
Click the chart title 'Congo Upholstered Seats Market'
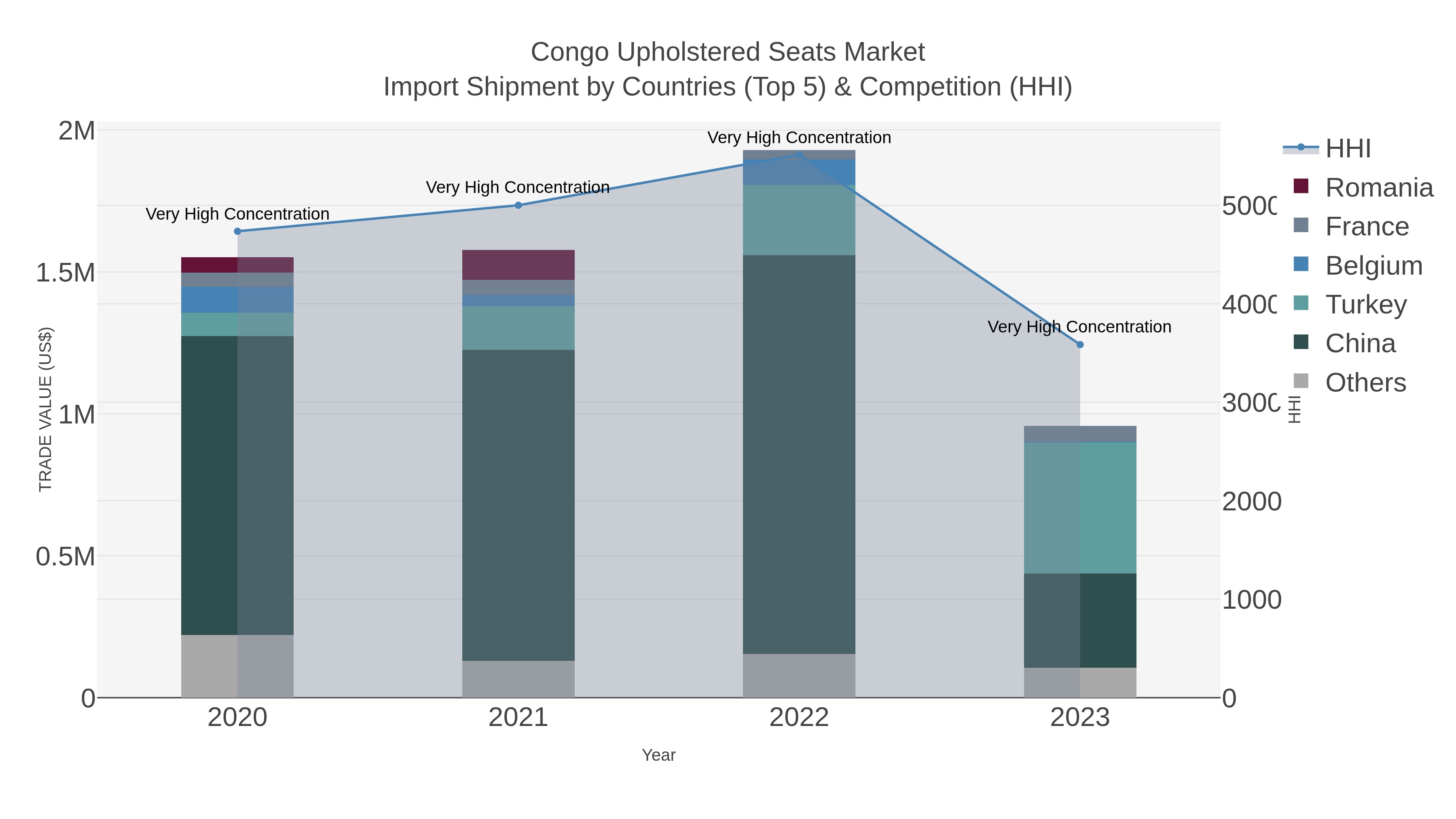pyautogui.click(x=728, y=52)
